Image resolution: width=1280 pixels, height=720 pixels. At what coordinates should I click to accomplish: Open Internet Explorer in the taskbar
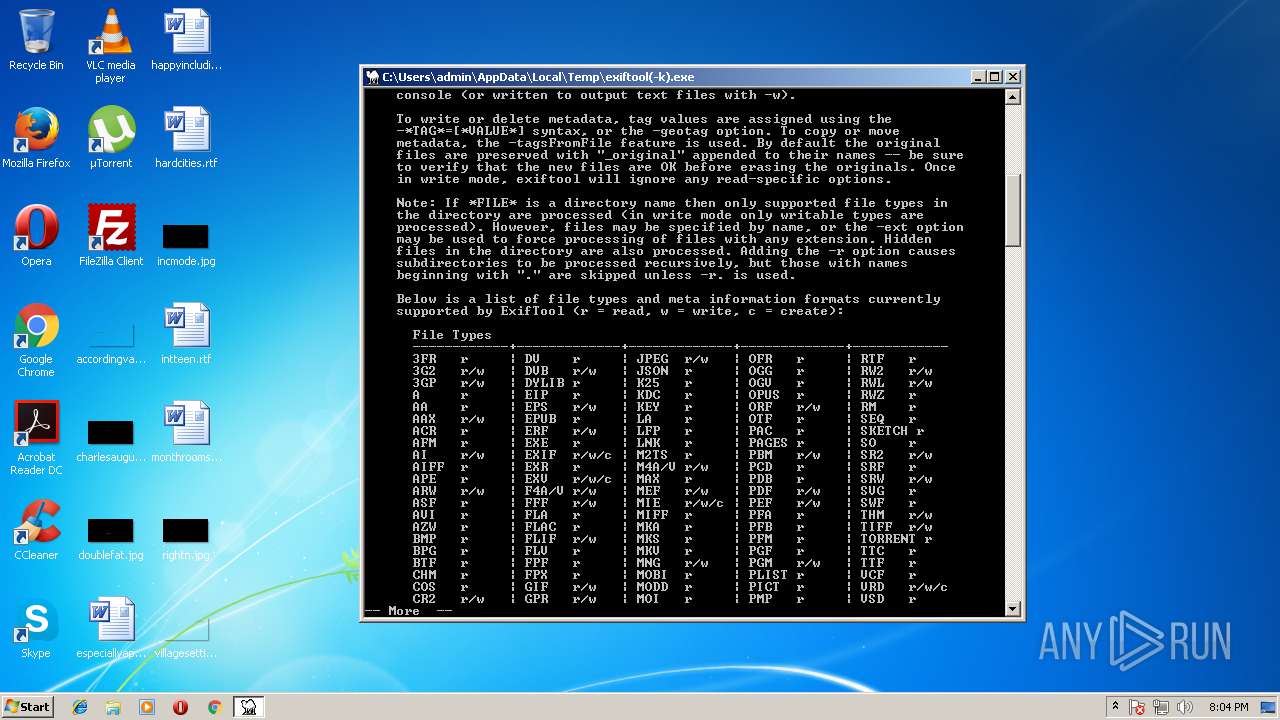[x=80, y=707]
